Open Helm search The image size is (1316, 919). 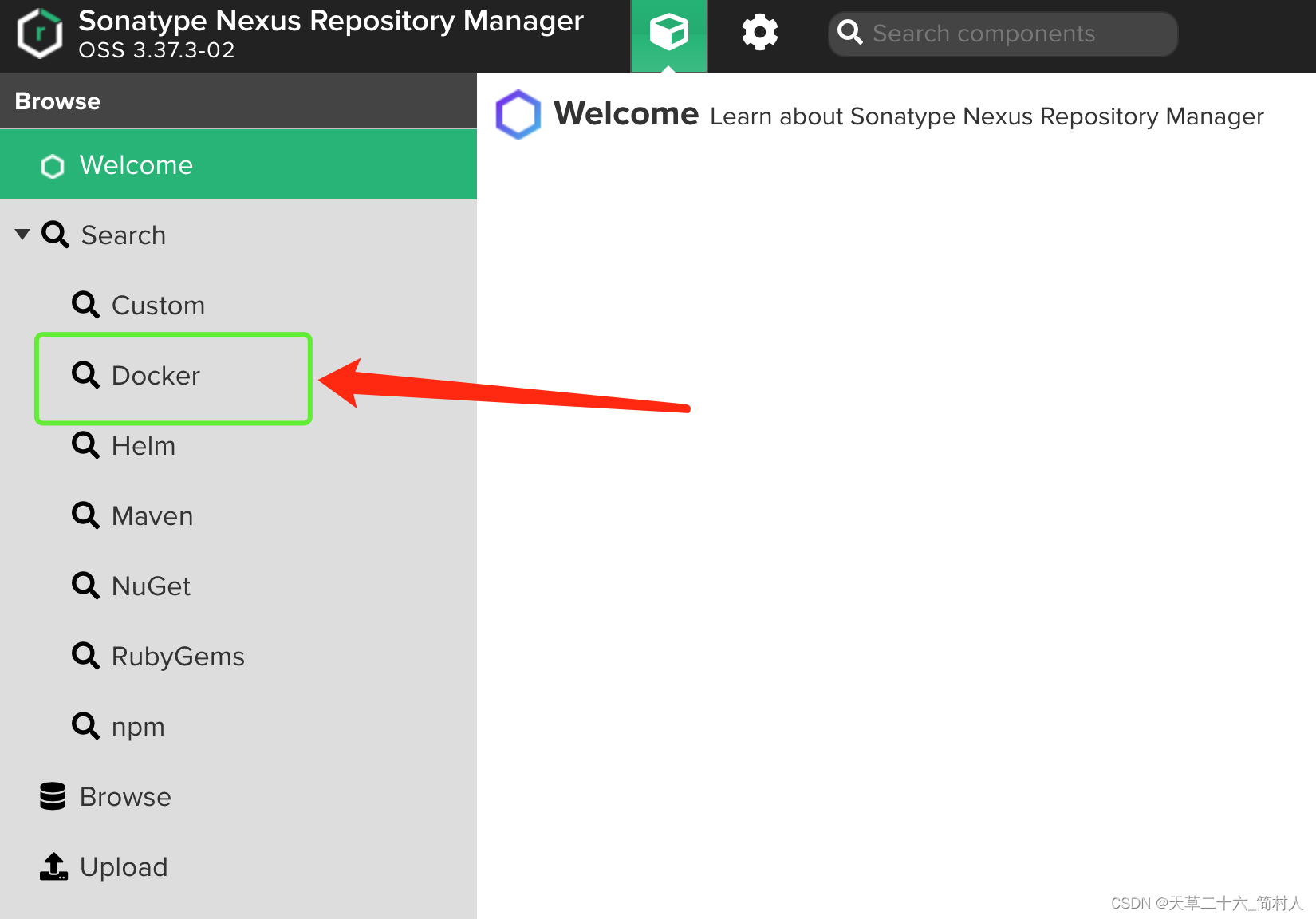(144, 446)
